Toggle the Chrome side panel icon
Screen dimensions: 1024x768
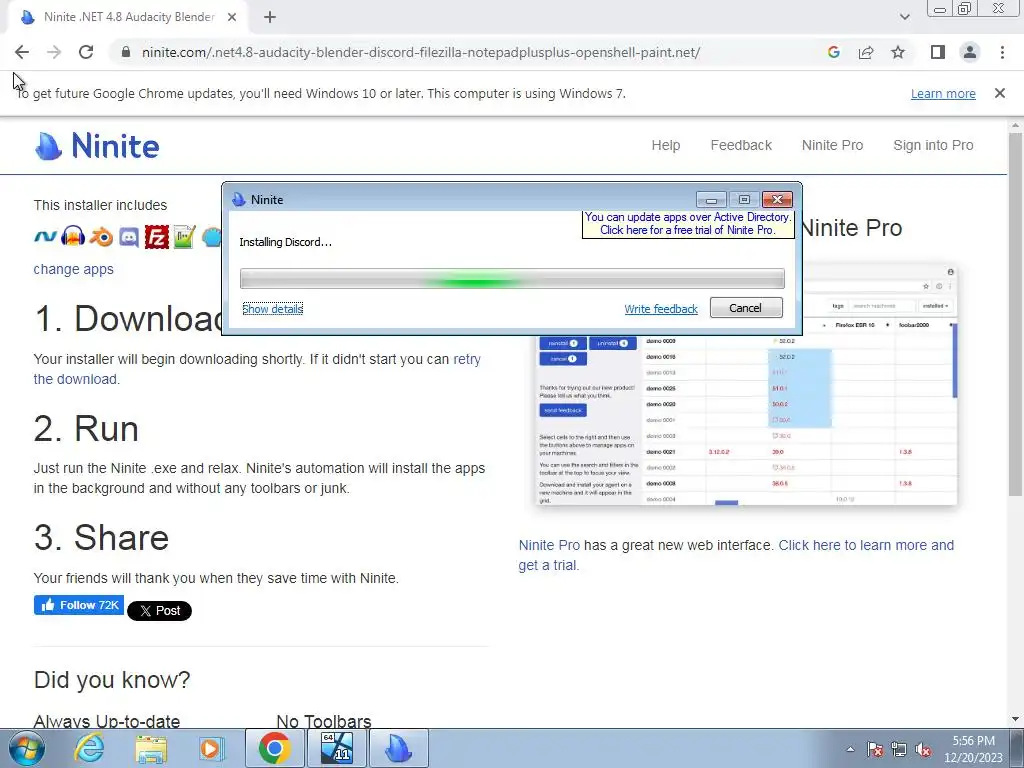tap(938, 52)
